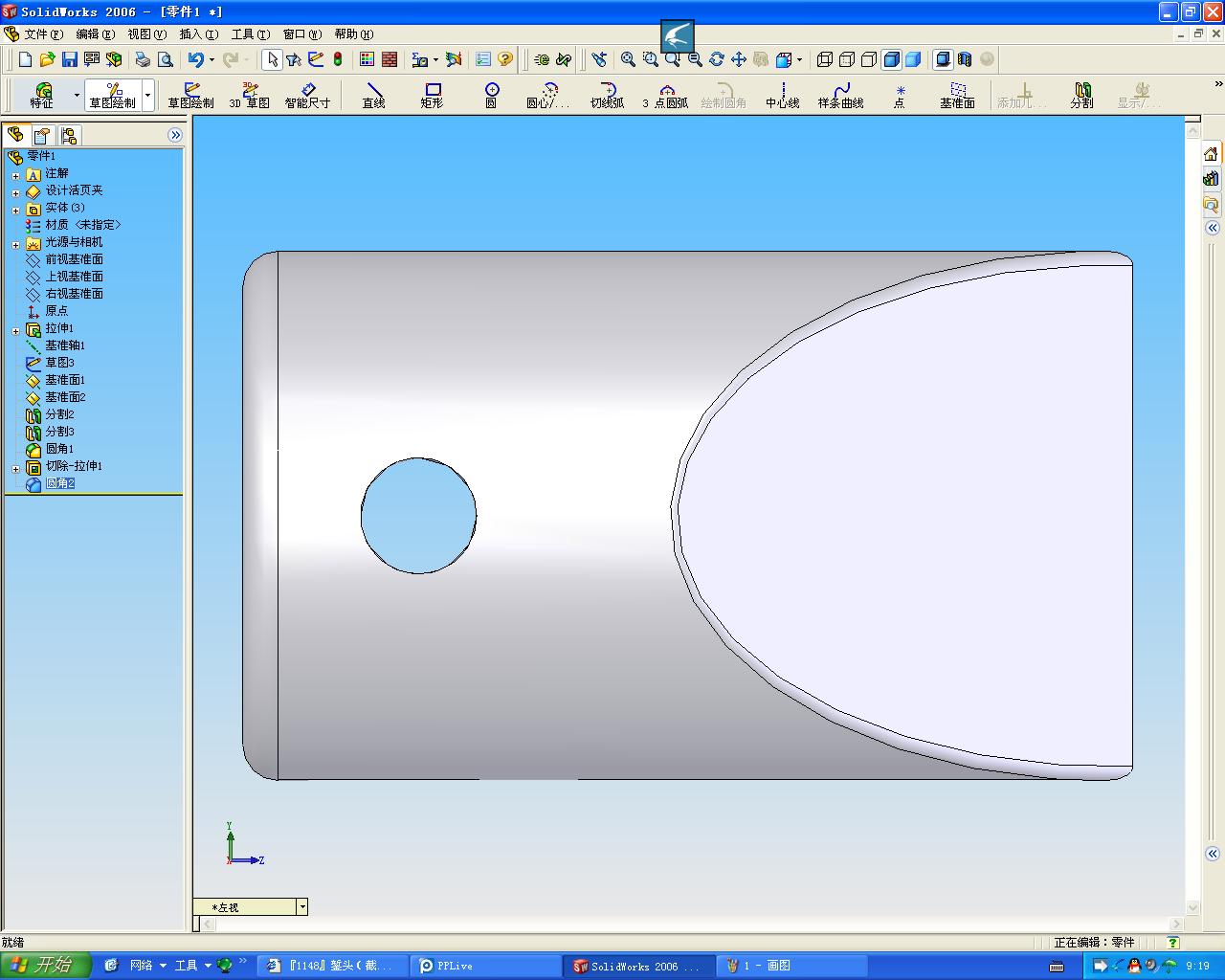Pick the 圆 circle tool
1225x980 pixels.
point(491,95)
